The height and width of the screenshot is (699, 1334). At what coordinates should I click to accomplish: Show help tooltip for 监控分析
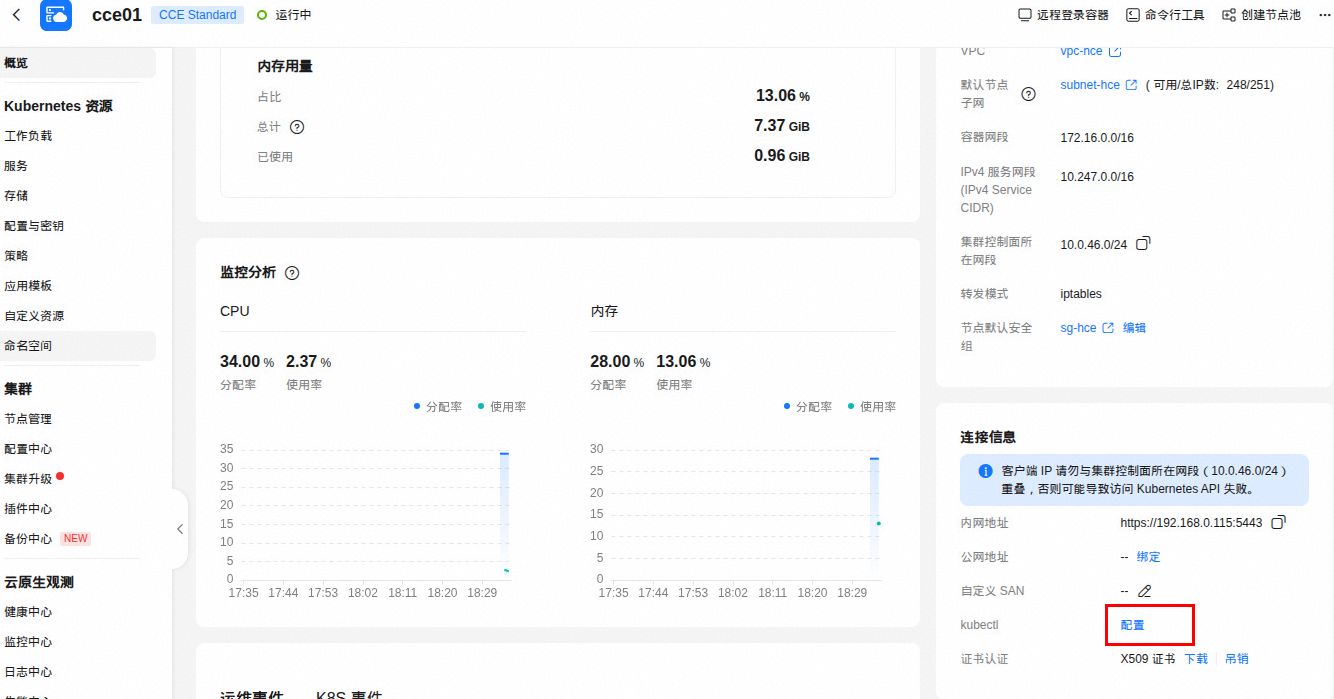292,273
